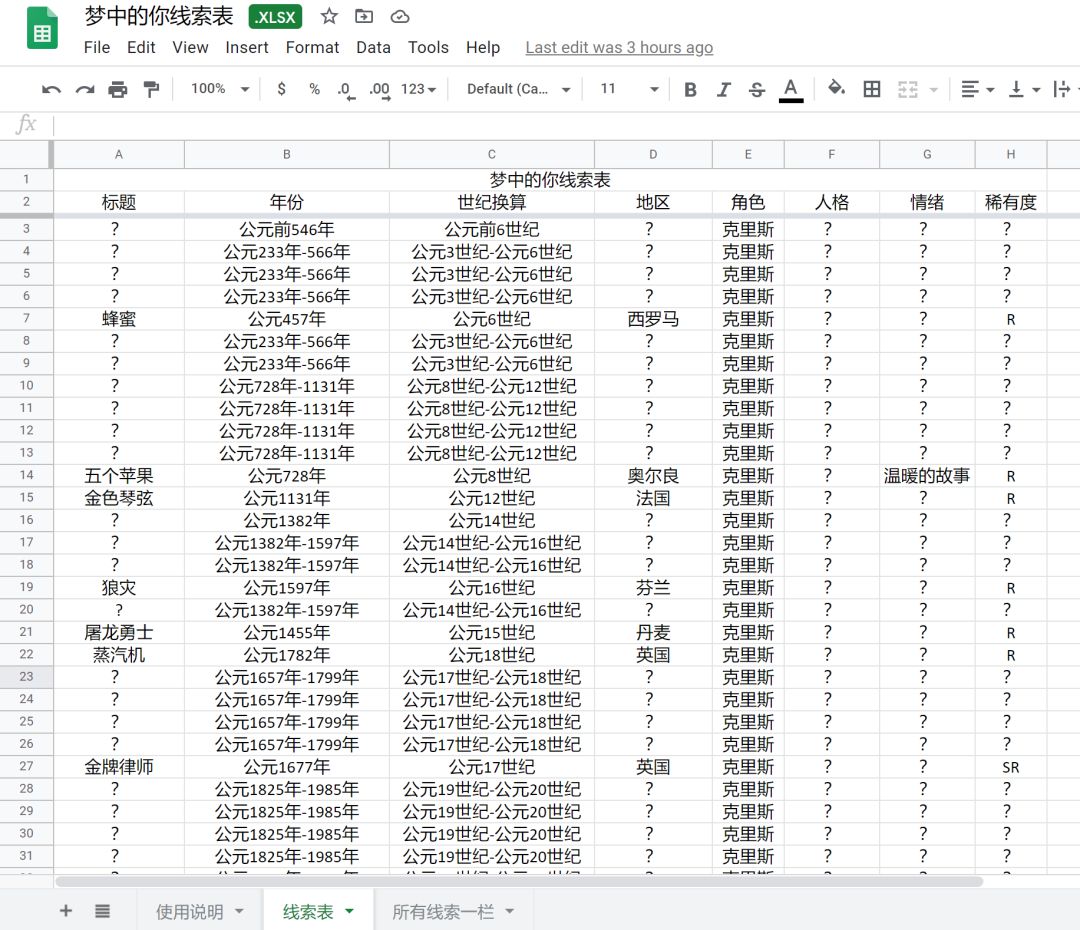This screenshot has height=930, width=1080.
Task: Open the Default font dropdown
Action: (519, 90)
